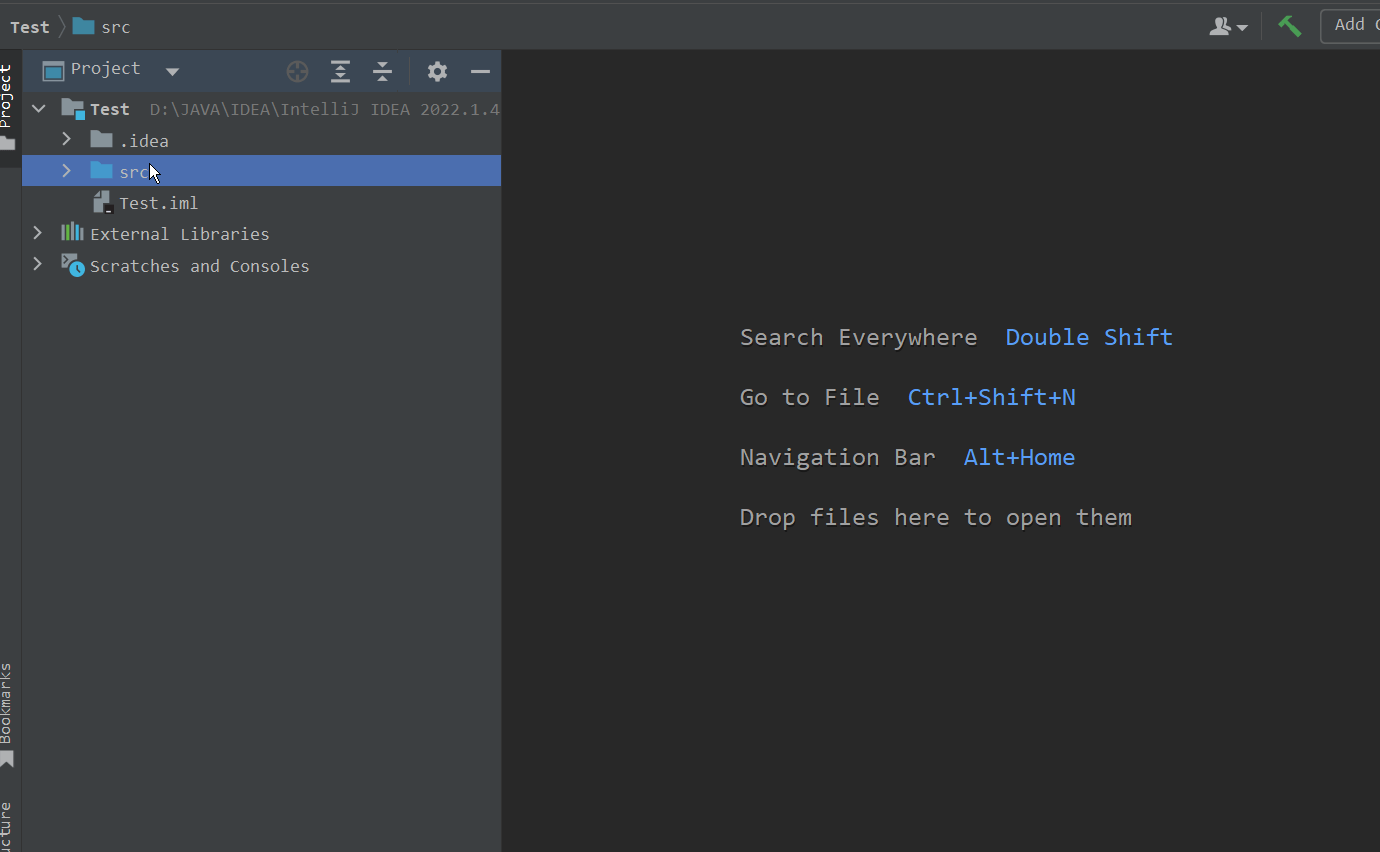1380x852 pixels.
Task: Select the src folder row
Action: [x=262, y=171]
